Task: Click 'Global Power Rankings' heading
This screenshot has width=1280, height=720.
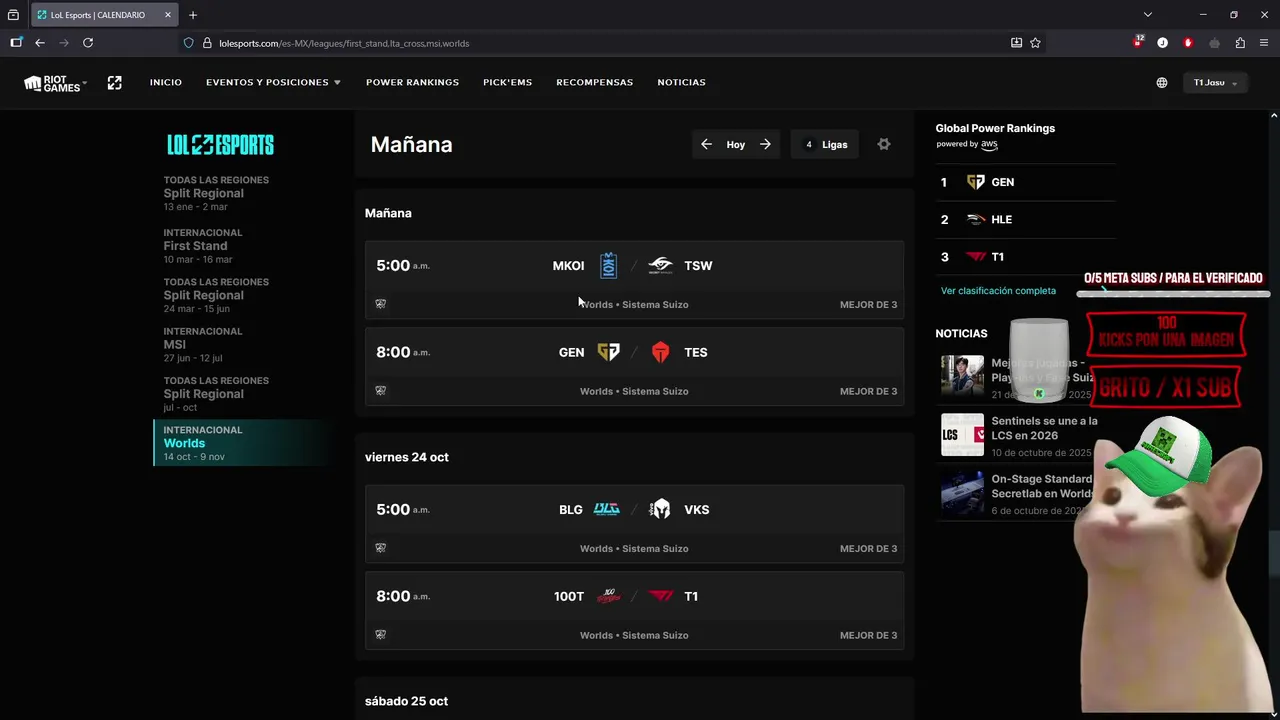Action: [995, 128]
